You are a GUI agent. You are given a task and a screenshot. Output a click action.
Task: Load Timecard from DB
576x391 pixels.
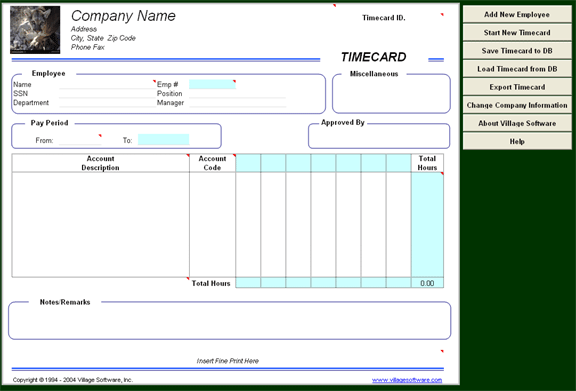click(x=517, y=69)
